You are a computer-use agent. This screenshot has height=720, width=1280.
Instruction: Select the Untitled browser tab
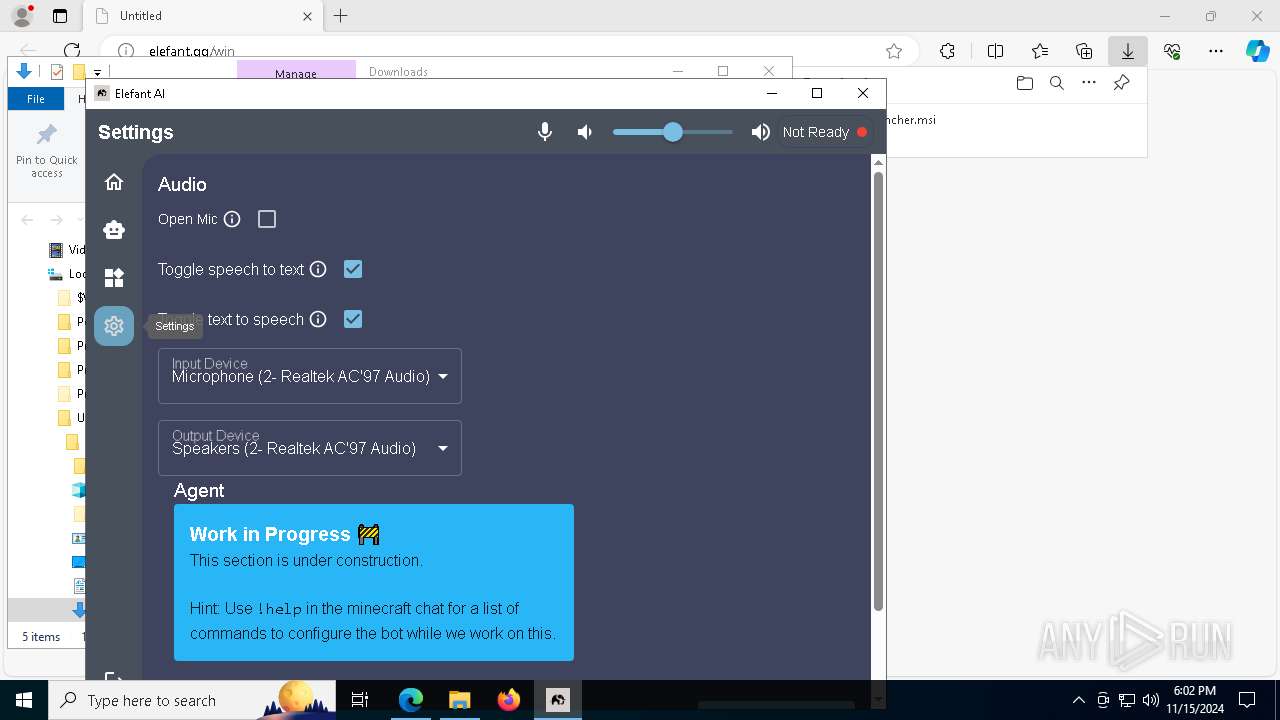202,16
